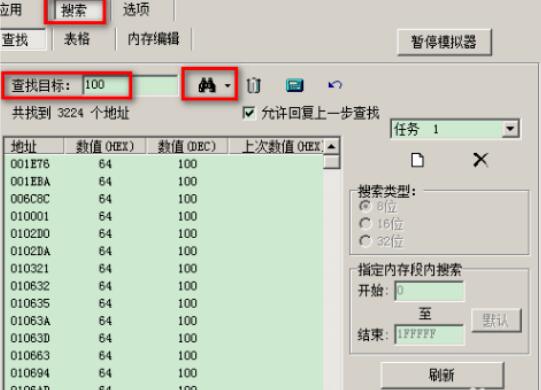Select address row 006C8C
This screenshot has width=541, height=390.
click(x=164, y=199)
